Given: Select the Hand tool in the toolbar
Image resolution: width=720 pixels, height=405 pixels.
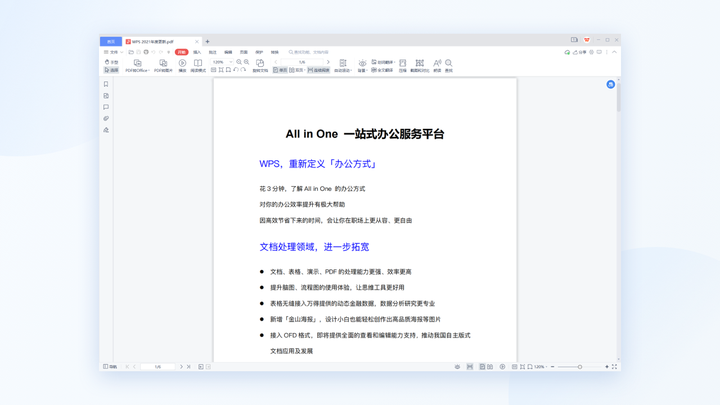Looking at the screenshot, I should tap(111, 62).
